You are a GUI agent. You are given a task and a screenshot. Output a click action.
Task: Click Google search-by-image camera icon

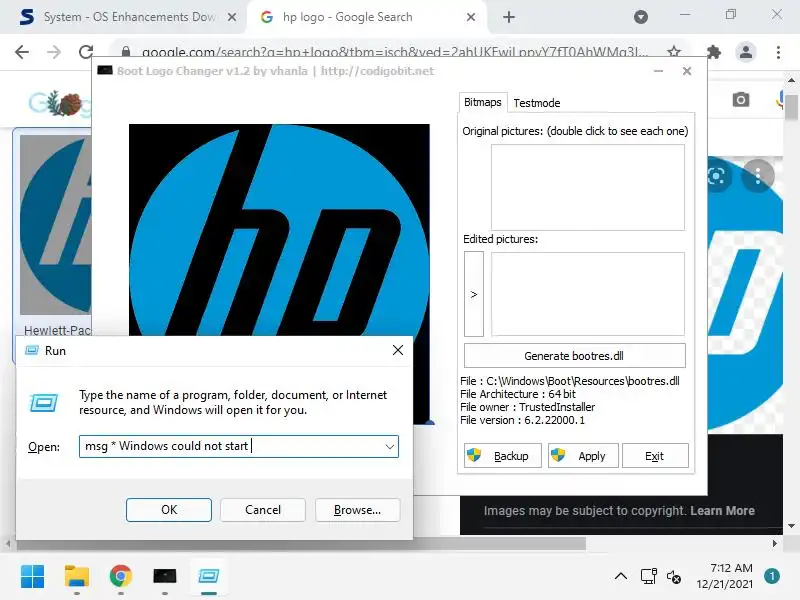coord(741,99)
